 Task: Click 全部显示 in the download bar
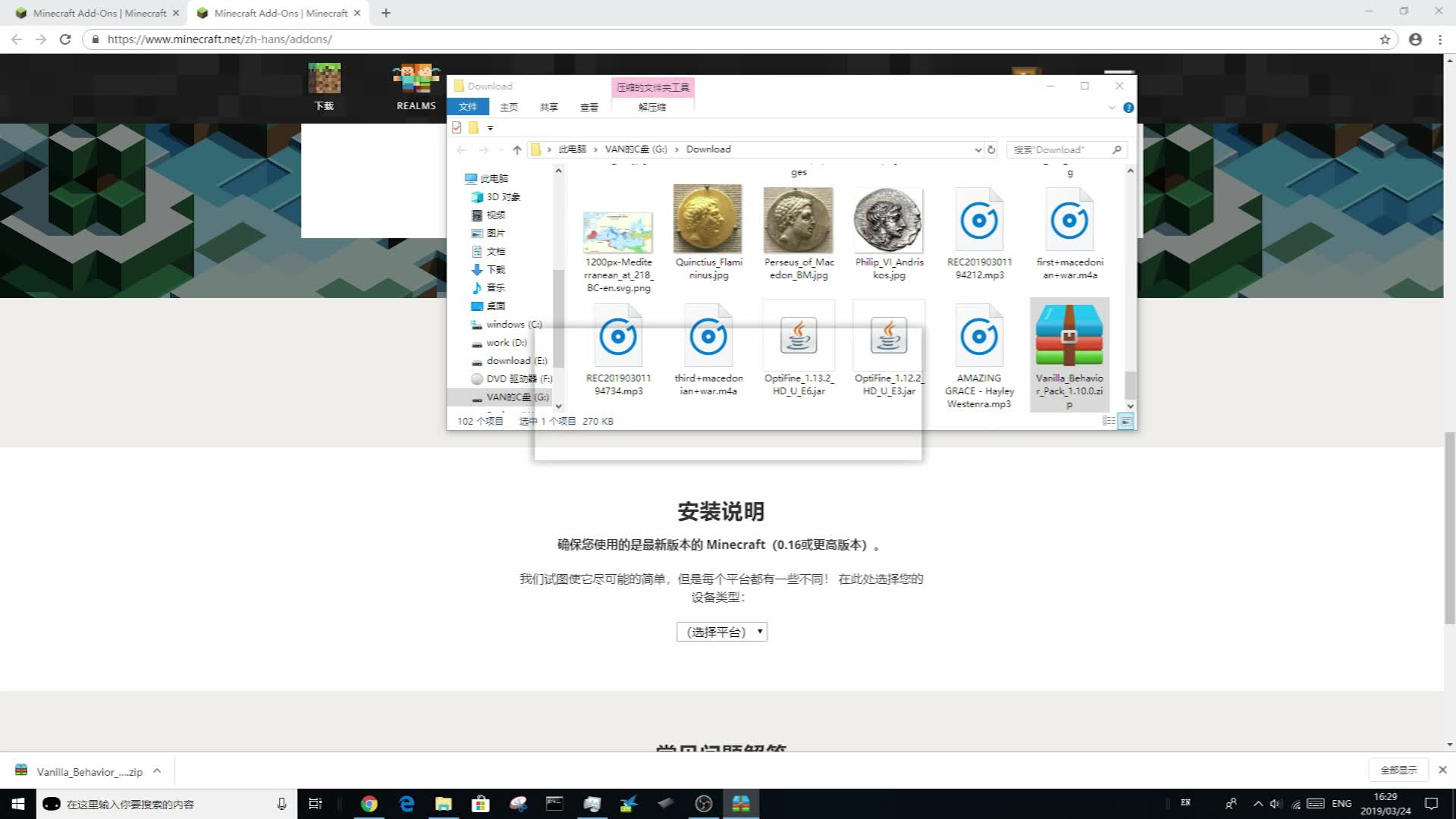click(x=1398, y=770)
